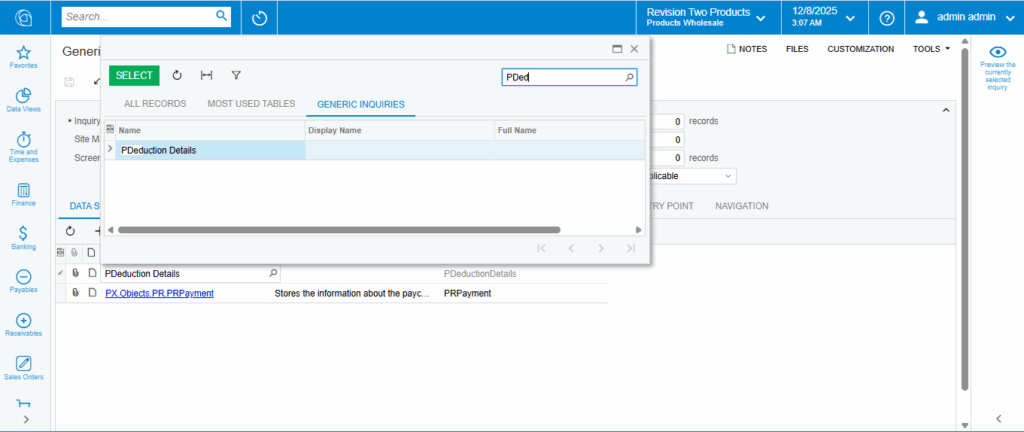Screen dimensions: 1024x432
Task: Preview the currently selected inquiry
Action: (x=996, y=68)
